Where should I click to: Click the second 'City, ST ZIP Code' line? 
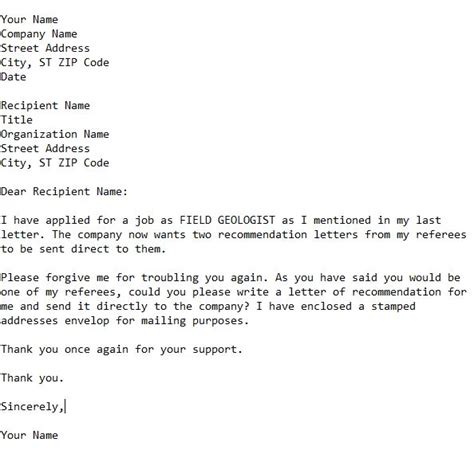point(55,163)
